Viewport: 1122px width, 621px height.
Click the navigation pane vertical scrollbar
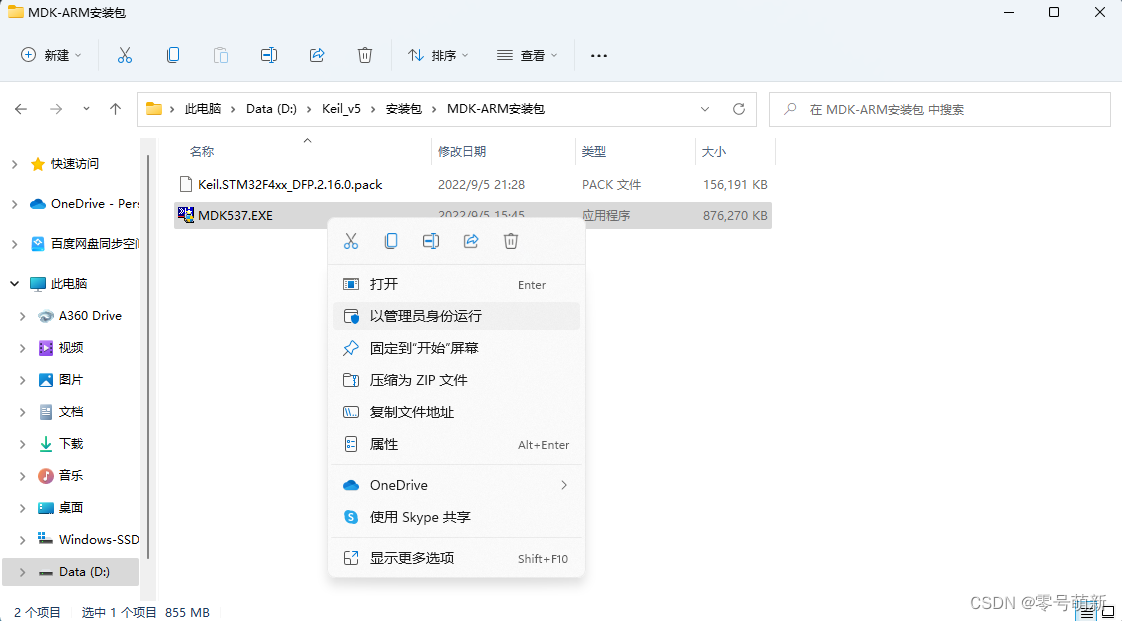point(148,358)
